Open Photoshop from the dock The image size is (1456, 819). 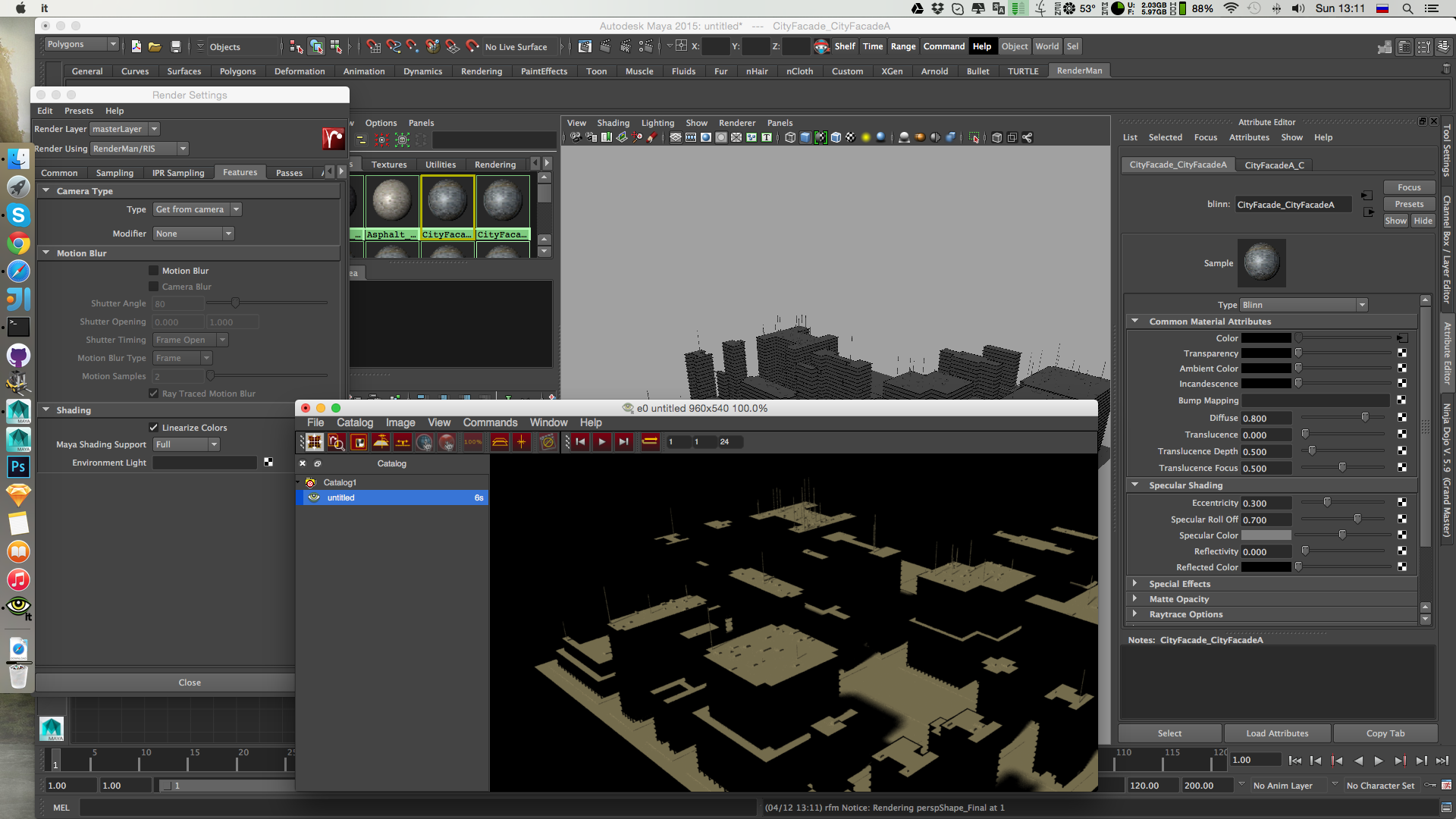[x=19, y=467]
